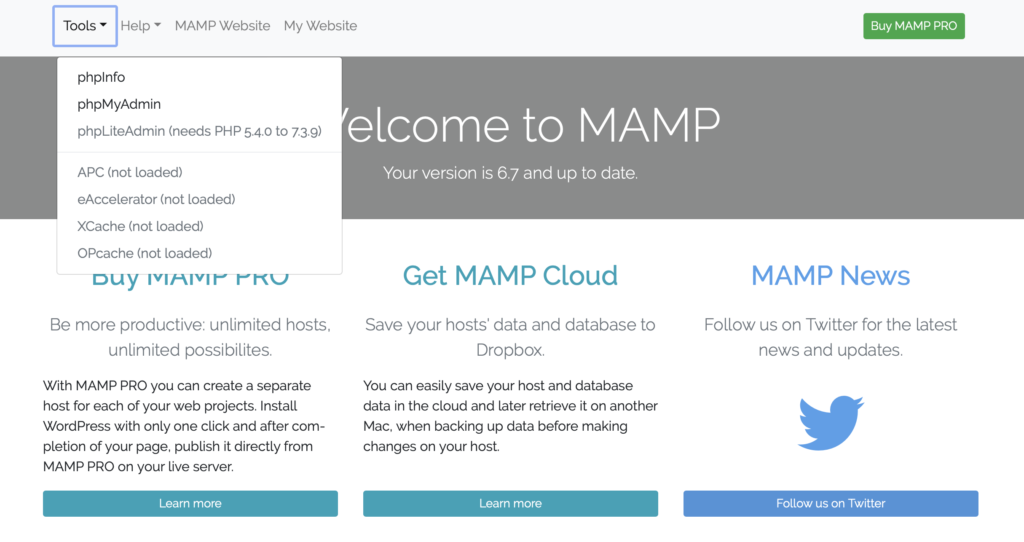Screen dimensions: 1024x542
Task: Select eAccelerator (not loaded) entry
Action: point(156,199)
